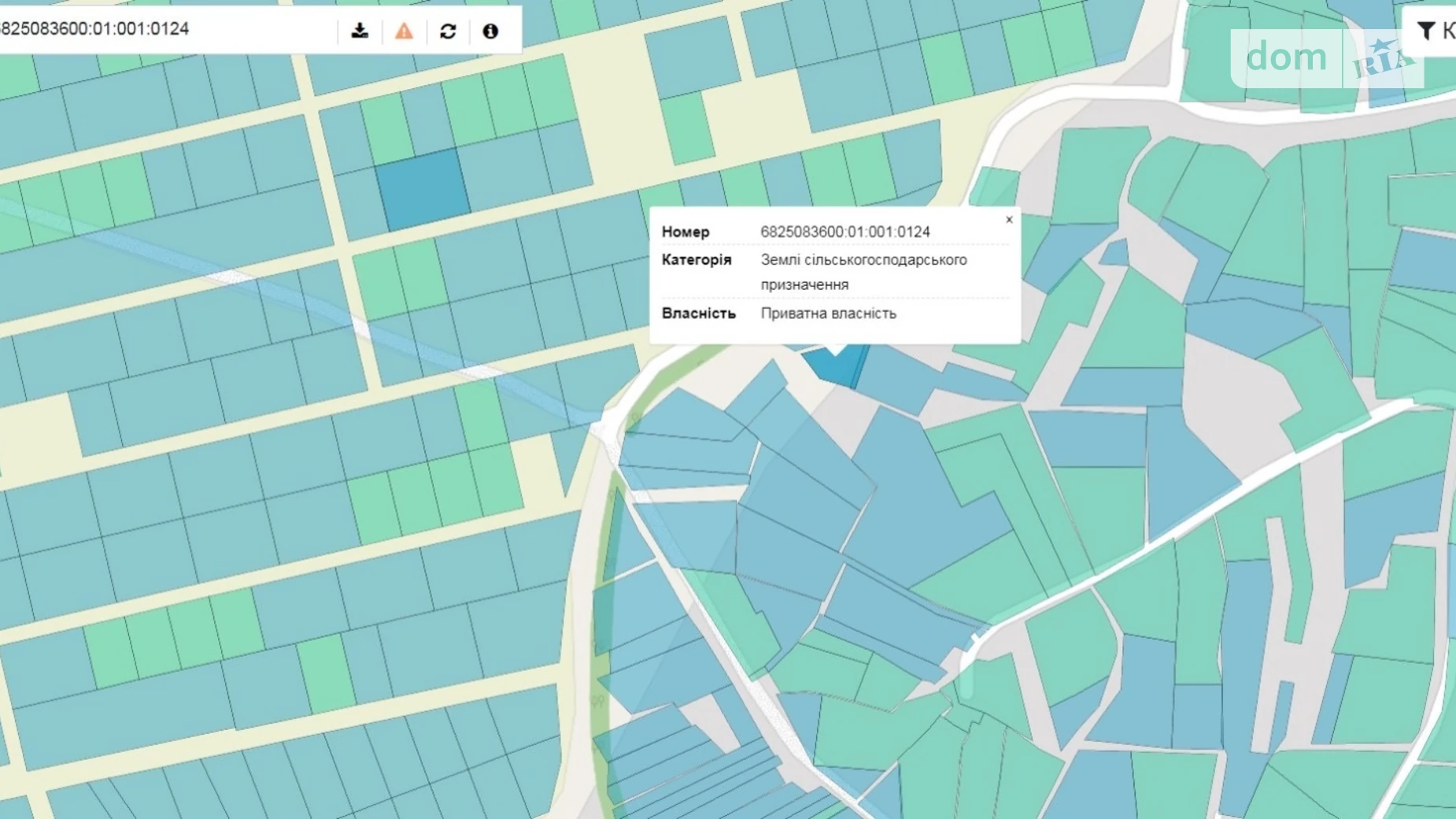Select the dark blue highlighted parcel in grid
1456x819 pixels.
point(423,189)
